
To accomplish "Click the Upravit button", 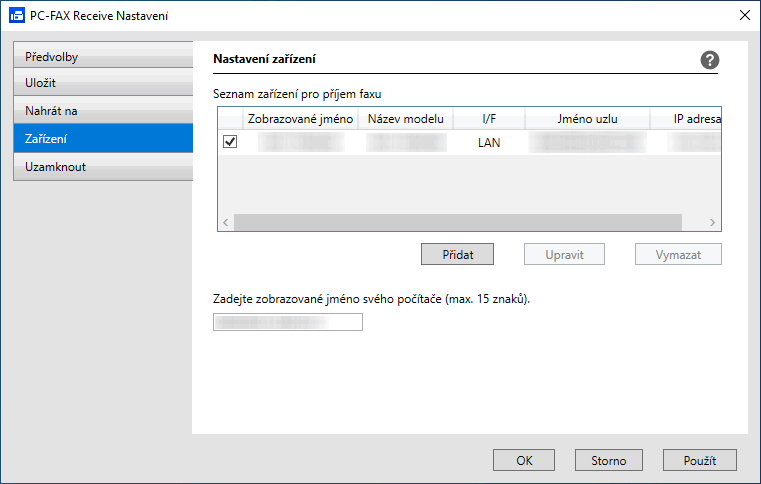I will (x=564, y=254).
